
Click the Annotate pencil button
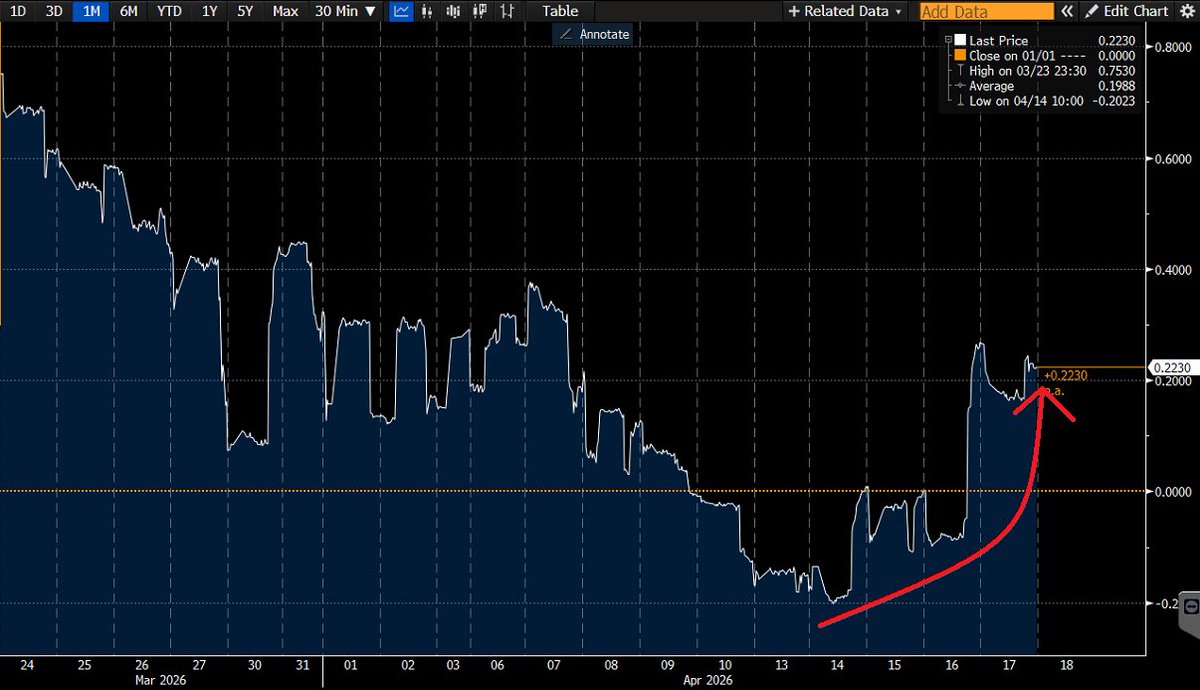pos(593,34)
